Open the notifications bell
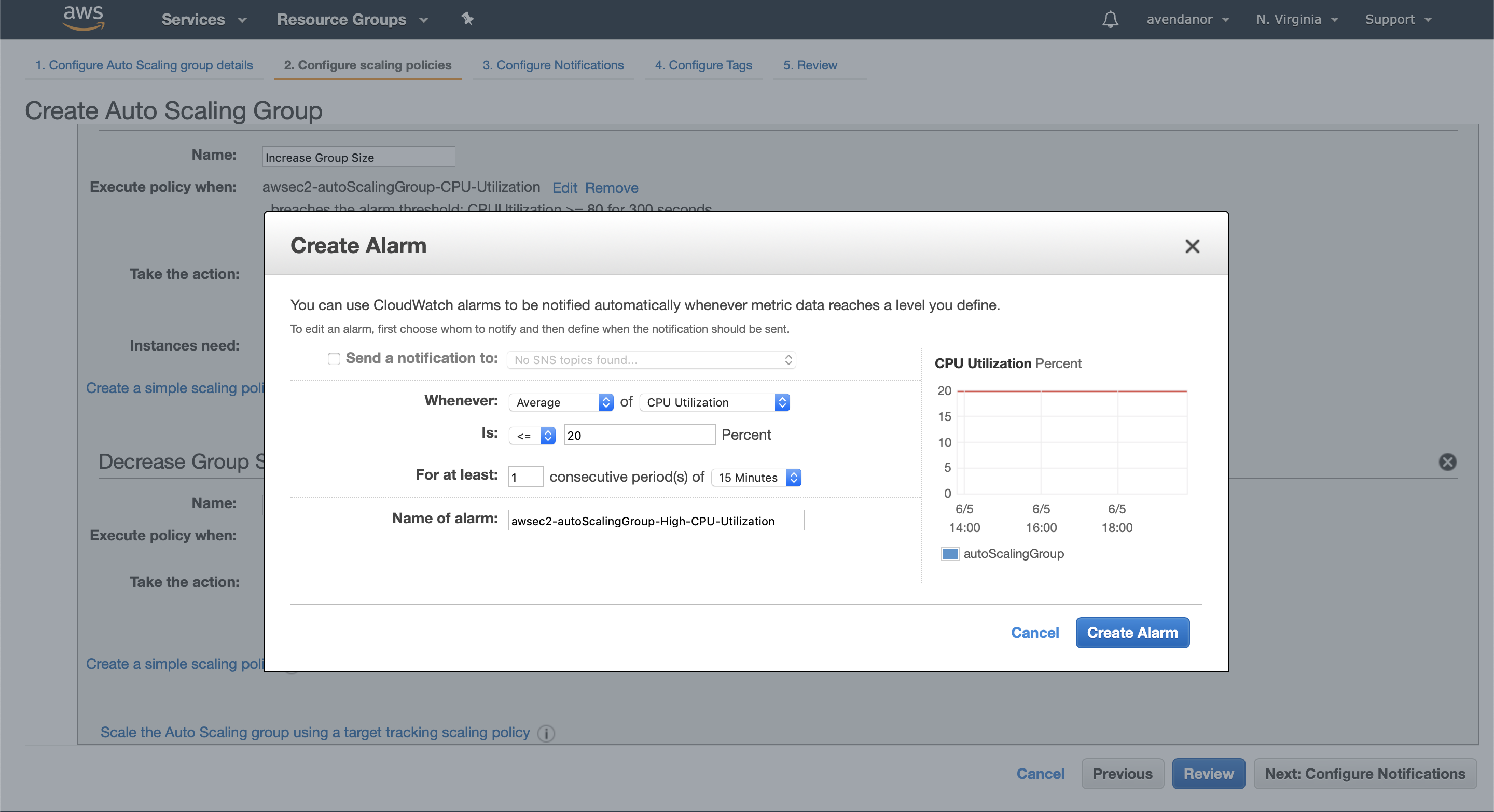Image resolution: width=1494 pixels, height=812 pixels. (x=1110, y=19)
